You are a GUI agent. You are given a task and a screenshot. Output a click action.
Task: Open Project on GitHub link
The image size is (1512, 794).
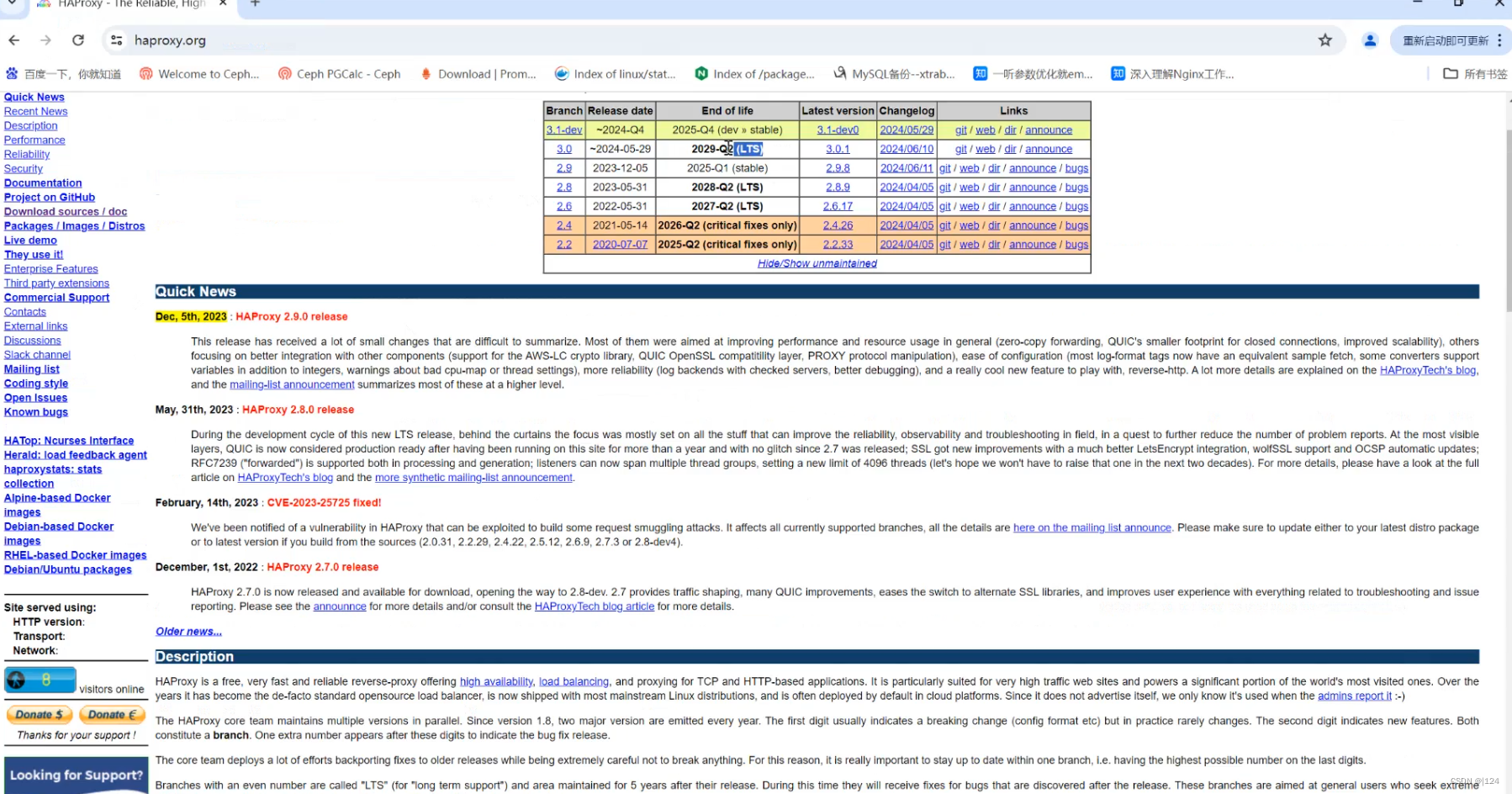tap(50, 198)
